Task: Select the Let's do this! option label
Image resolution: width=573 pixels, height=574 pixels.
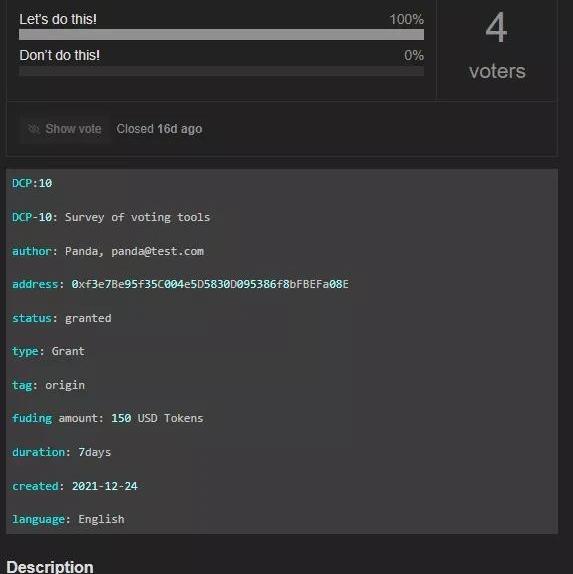Action: [58, 19]
